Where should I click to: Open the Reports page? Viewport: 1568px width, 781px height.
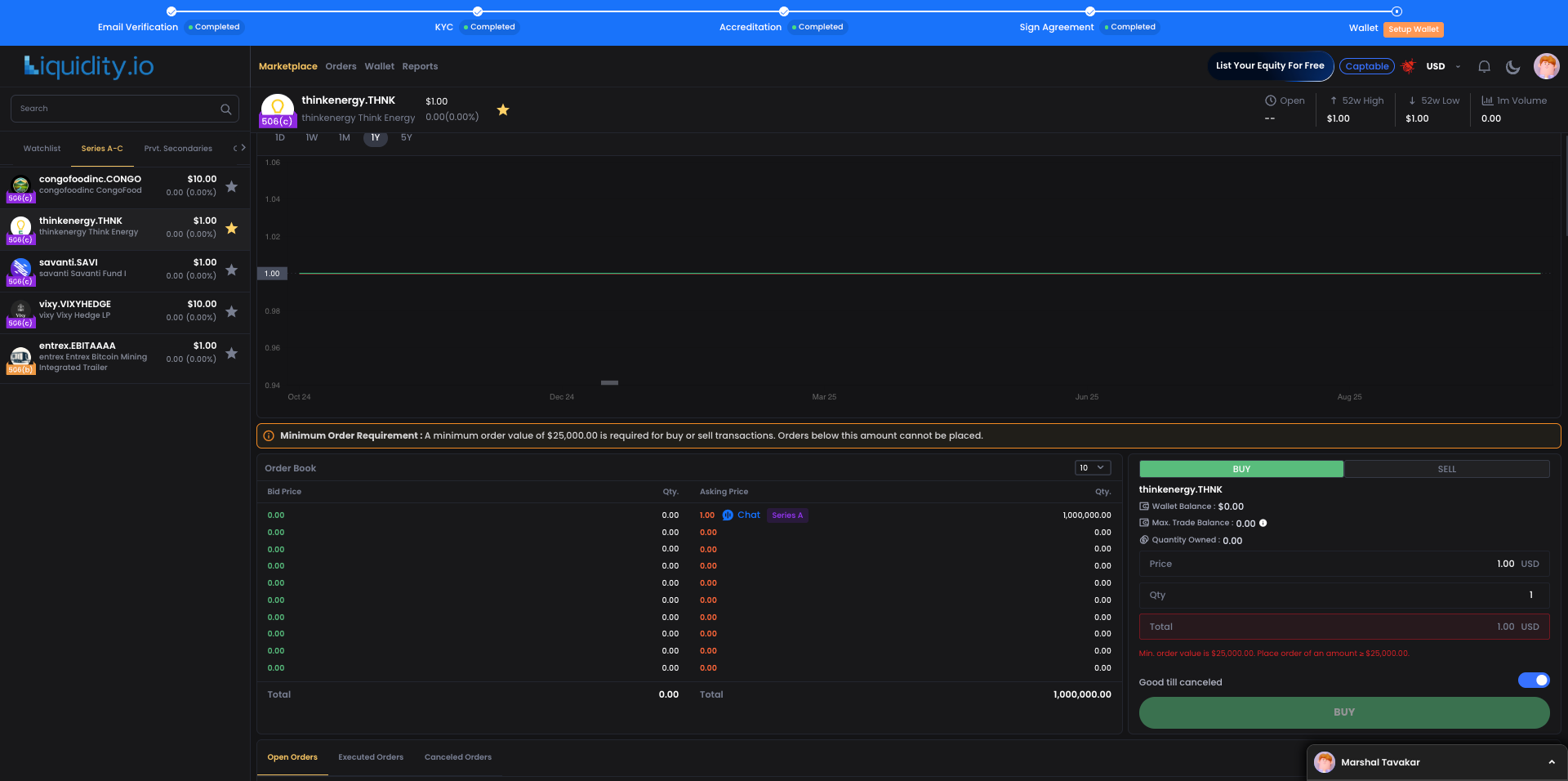(x=420, y=66)
